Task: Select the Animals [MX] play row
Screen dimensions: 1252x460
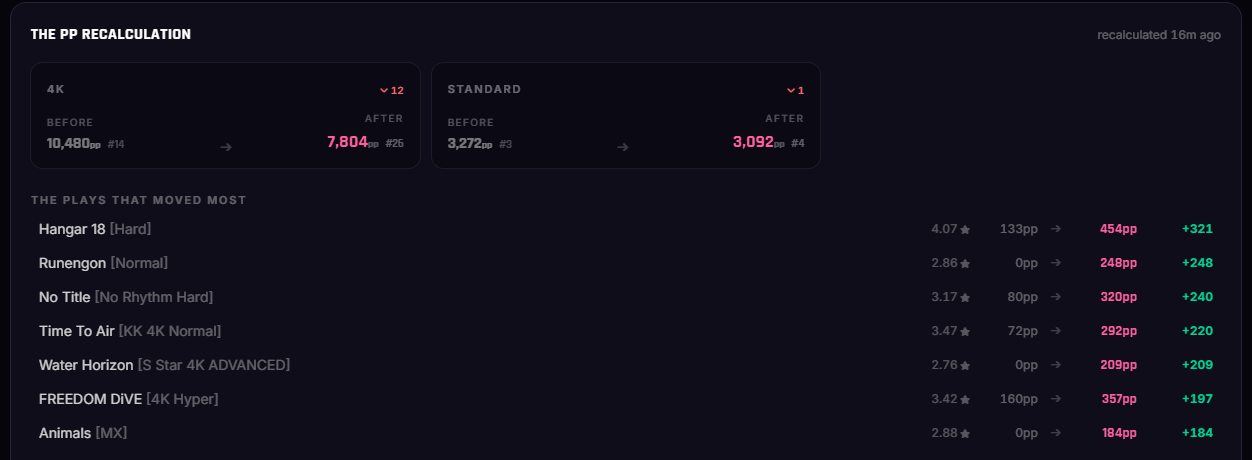Action: pos(626,433)
